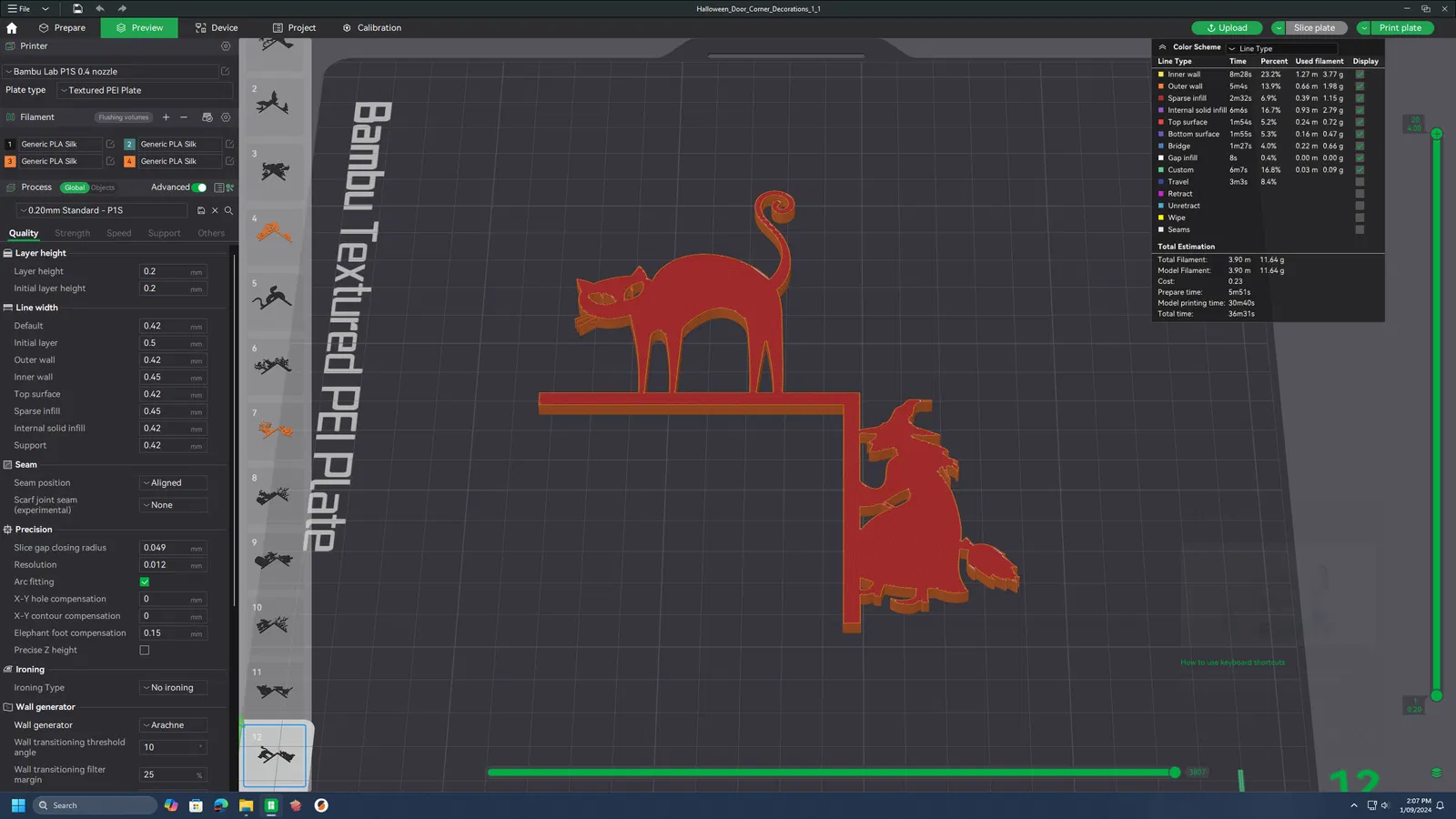
Task: Change the Color Scheme Line Type dropdown
Action: pyautogui.click(x=1282, y=48)
